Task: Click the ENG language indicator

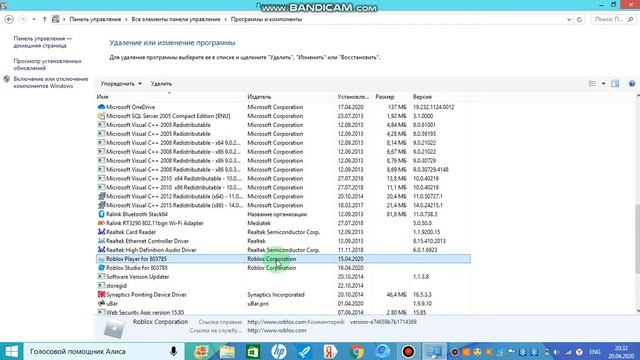Action: tap(595, 352)
